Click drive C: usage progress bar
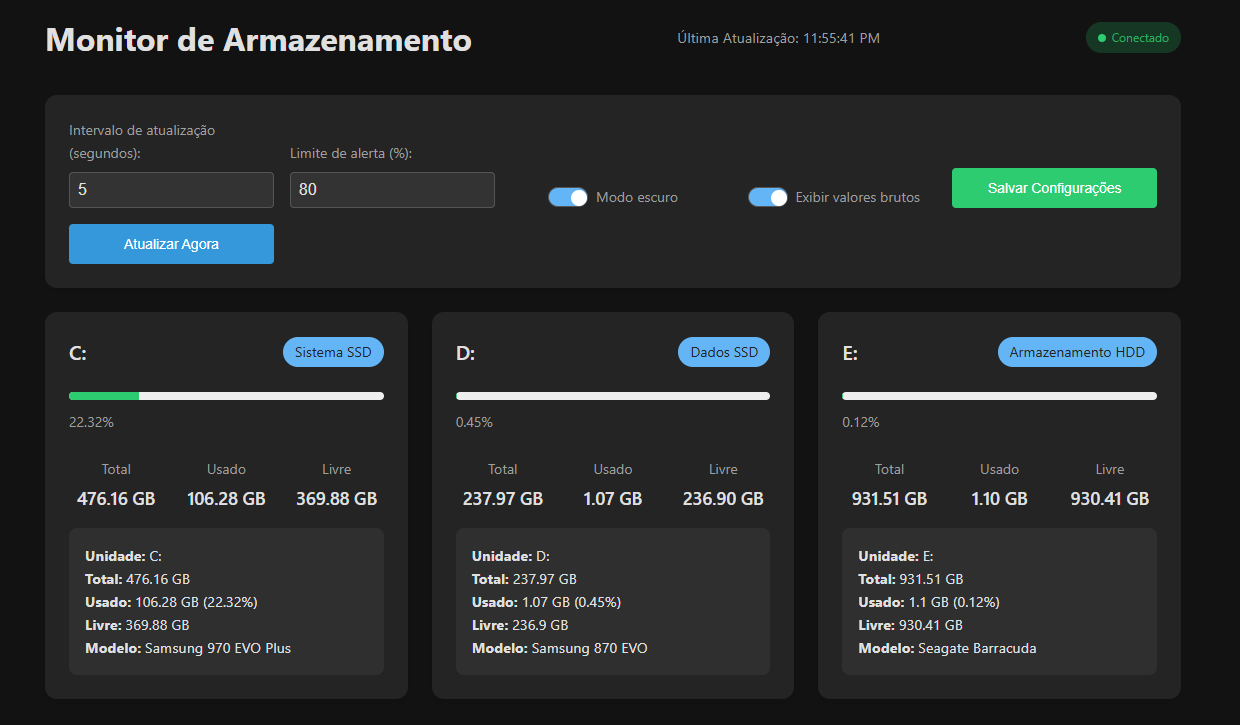Viewport: 1240px width, 725px height. coord(226,395)
